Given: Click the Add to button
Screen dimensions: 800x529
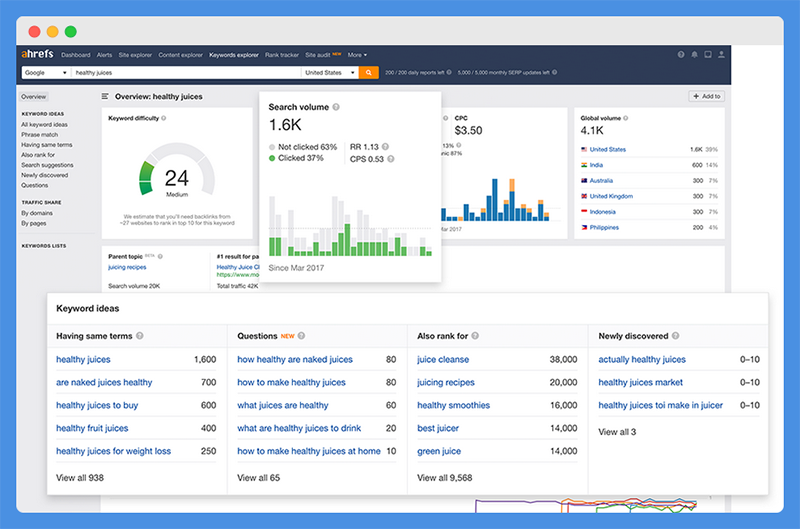Looking at the screenshot, I should click(x=707, y=96).
